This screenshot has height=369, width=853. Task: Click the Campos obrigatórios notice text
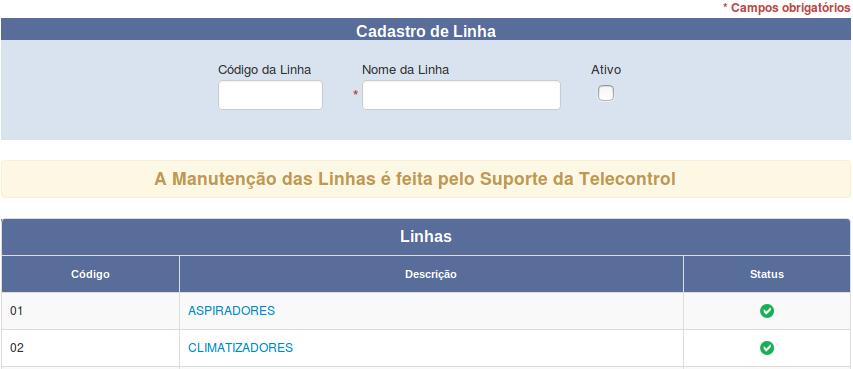[786, 8]
